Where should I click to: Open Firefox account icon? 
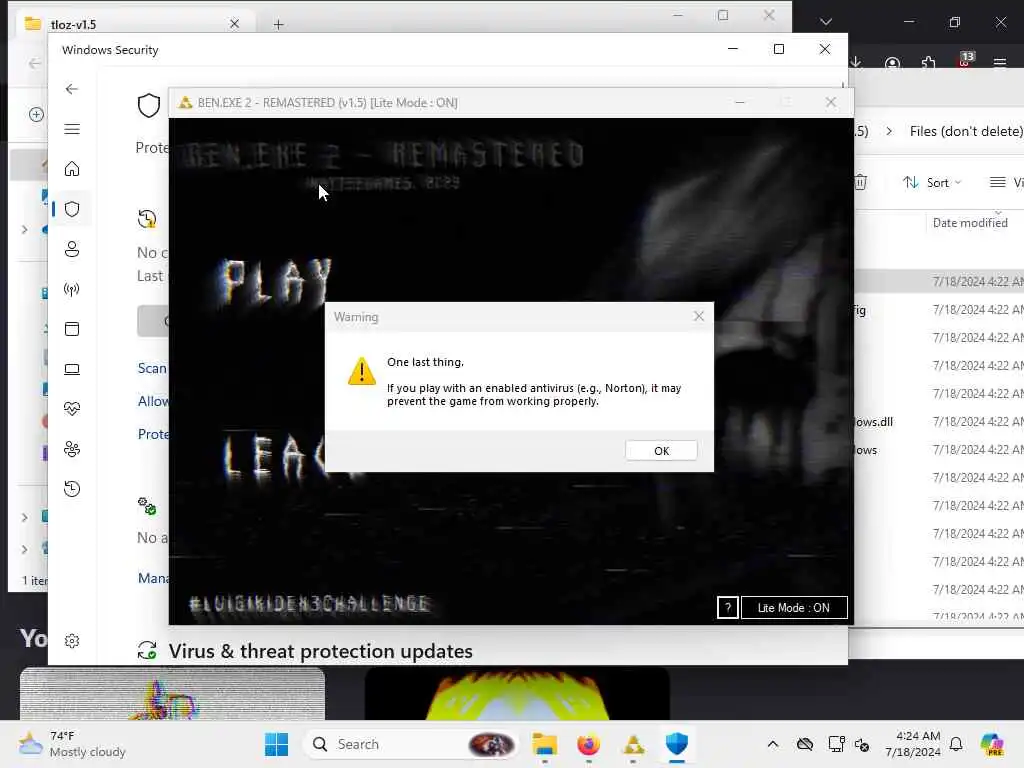point(892,63)
